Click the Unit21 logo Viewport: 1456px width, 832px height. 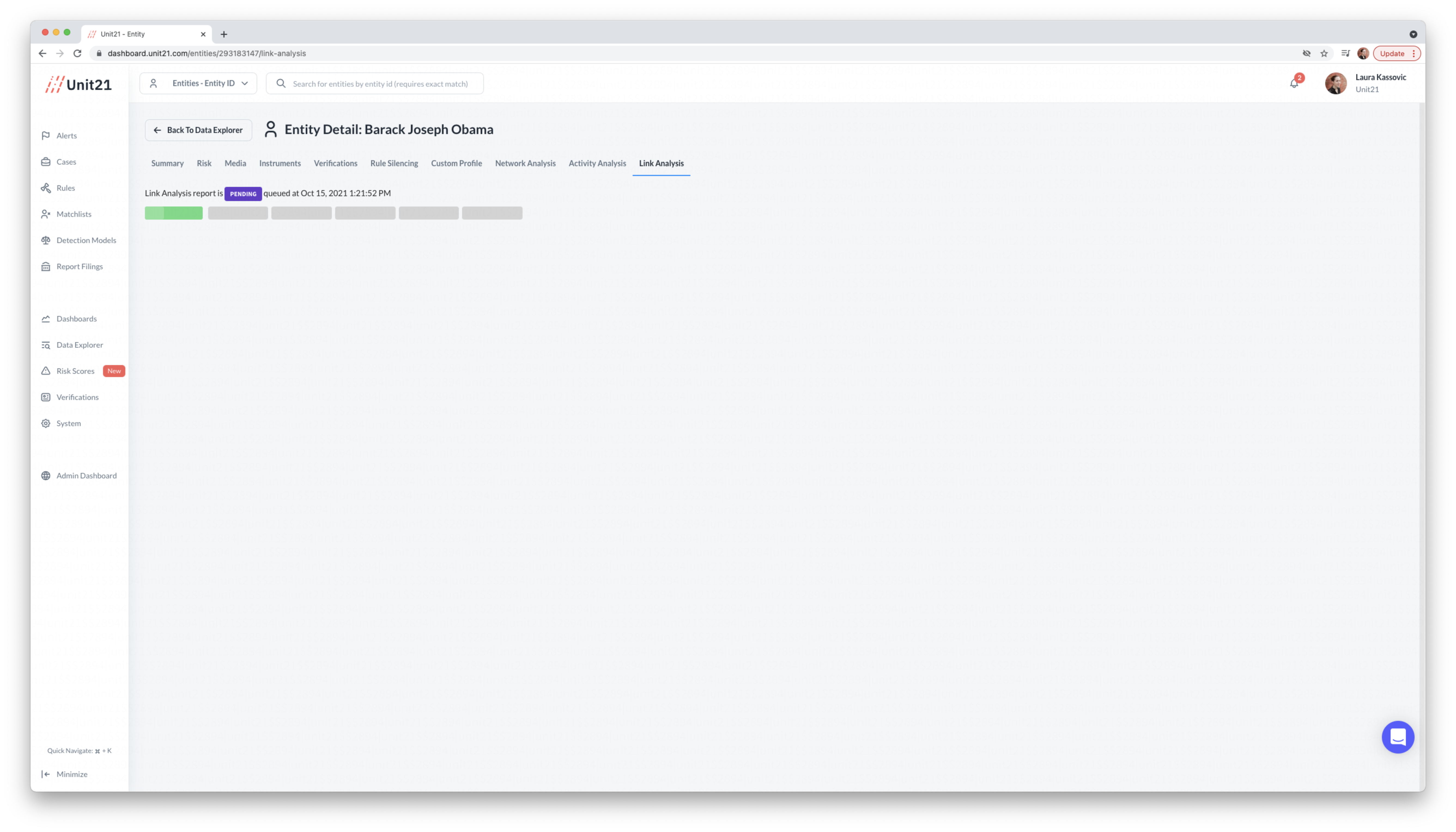coord(78,84)
